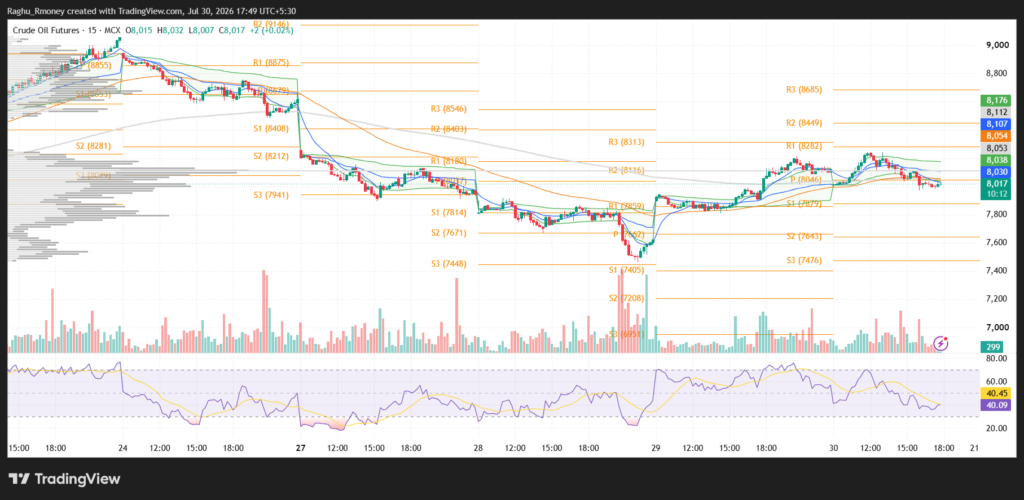Viewport: 1024px width, 500px height.
Task: Click the R2 (8449) pivot label
Action: 804,123
